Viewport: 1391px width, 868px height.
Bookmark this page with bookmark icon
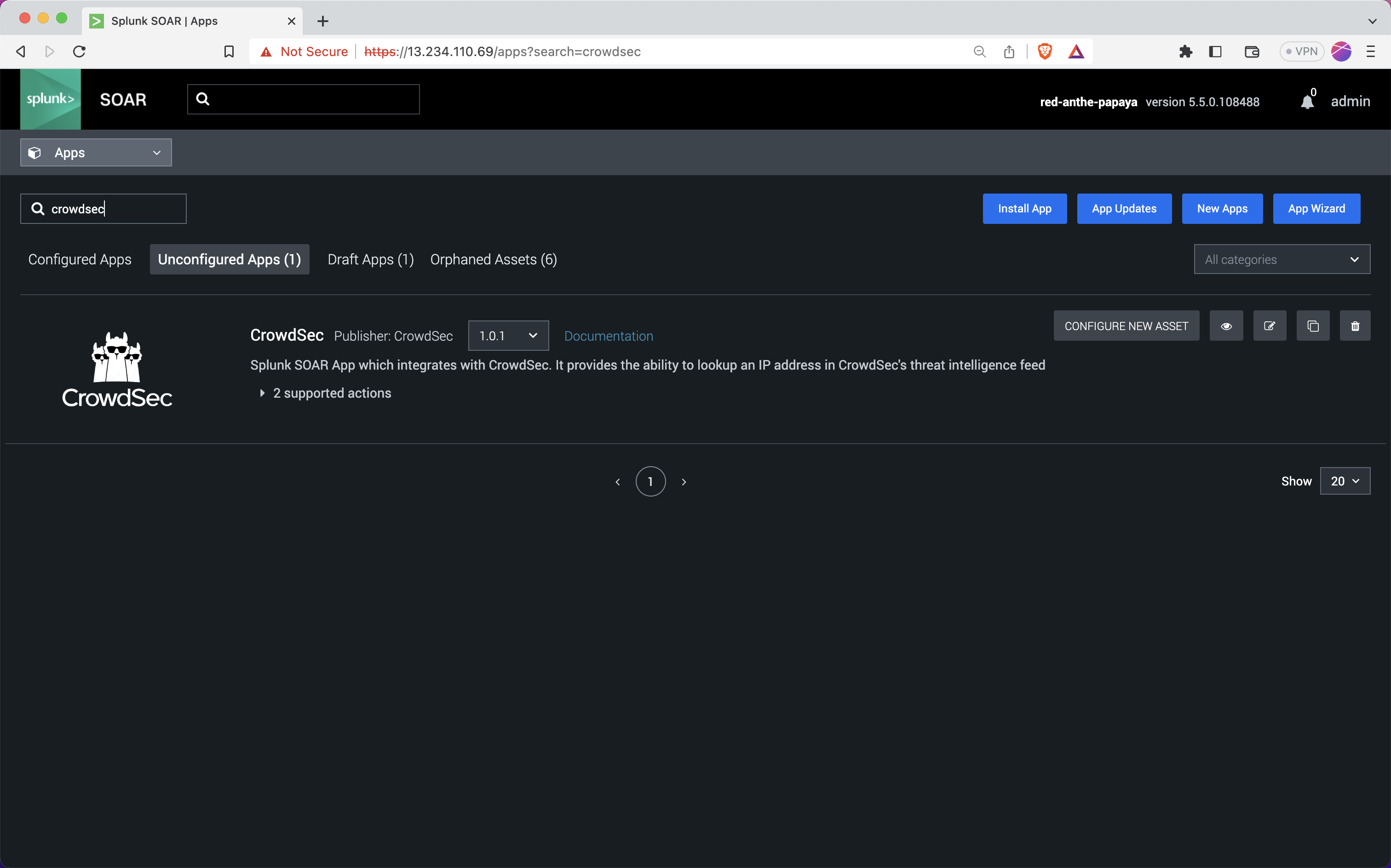point(229,51)
